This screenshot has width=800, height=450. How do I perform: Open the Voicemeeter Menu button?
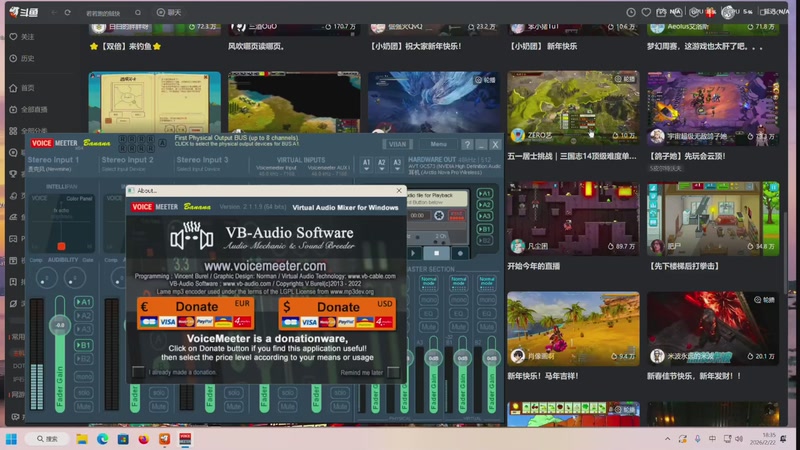(x=438, y=144)
